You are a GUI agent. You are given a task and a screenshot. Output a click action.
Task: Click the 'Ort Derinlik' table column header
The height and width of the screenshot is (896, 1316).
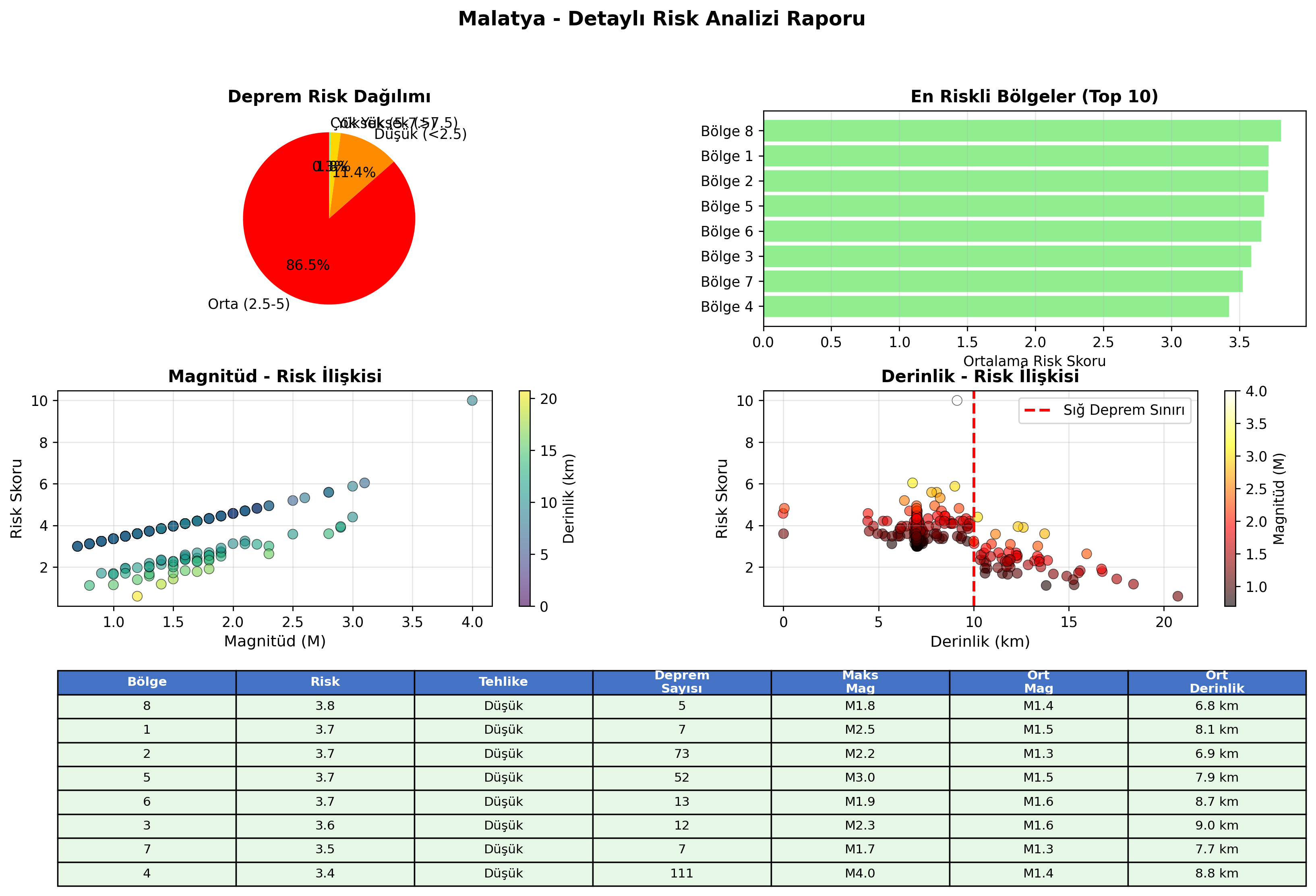tap(1217, 682)
